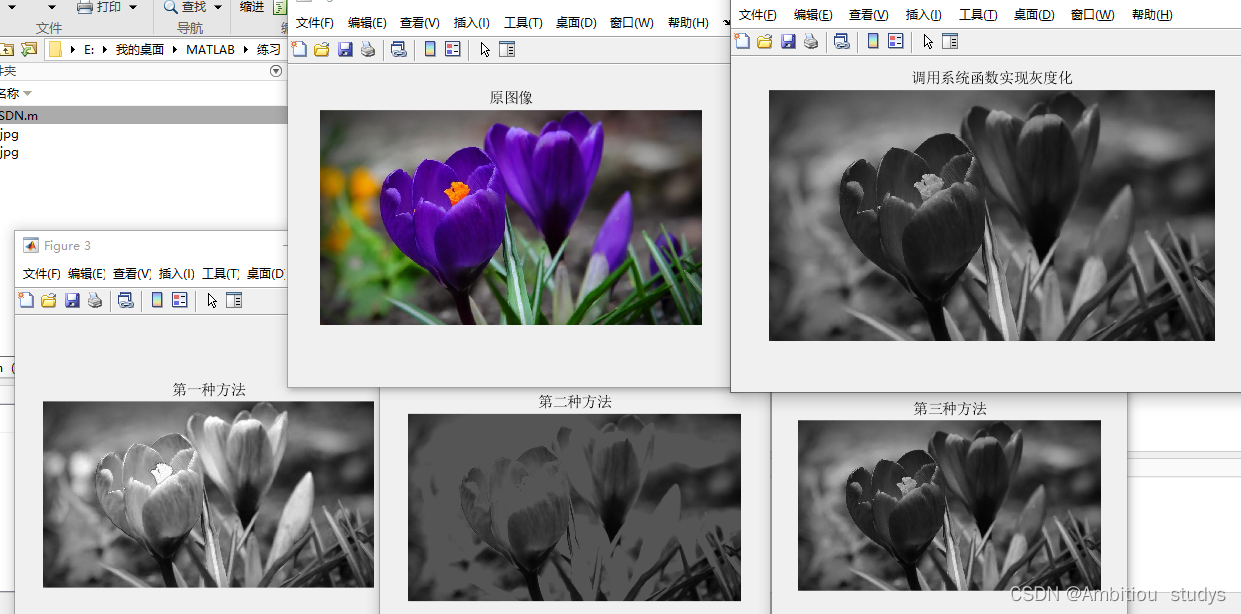The height and width of the screenshot is (614, 1241).
Task: Open 查看(V) menu in 原图像 window
Action: click(419, 23)
